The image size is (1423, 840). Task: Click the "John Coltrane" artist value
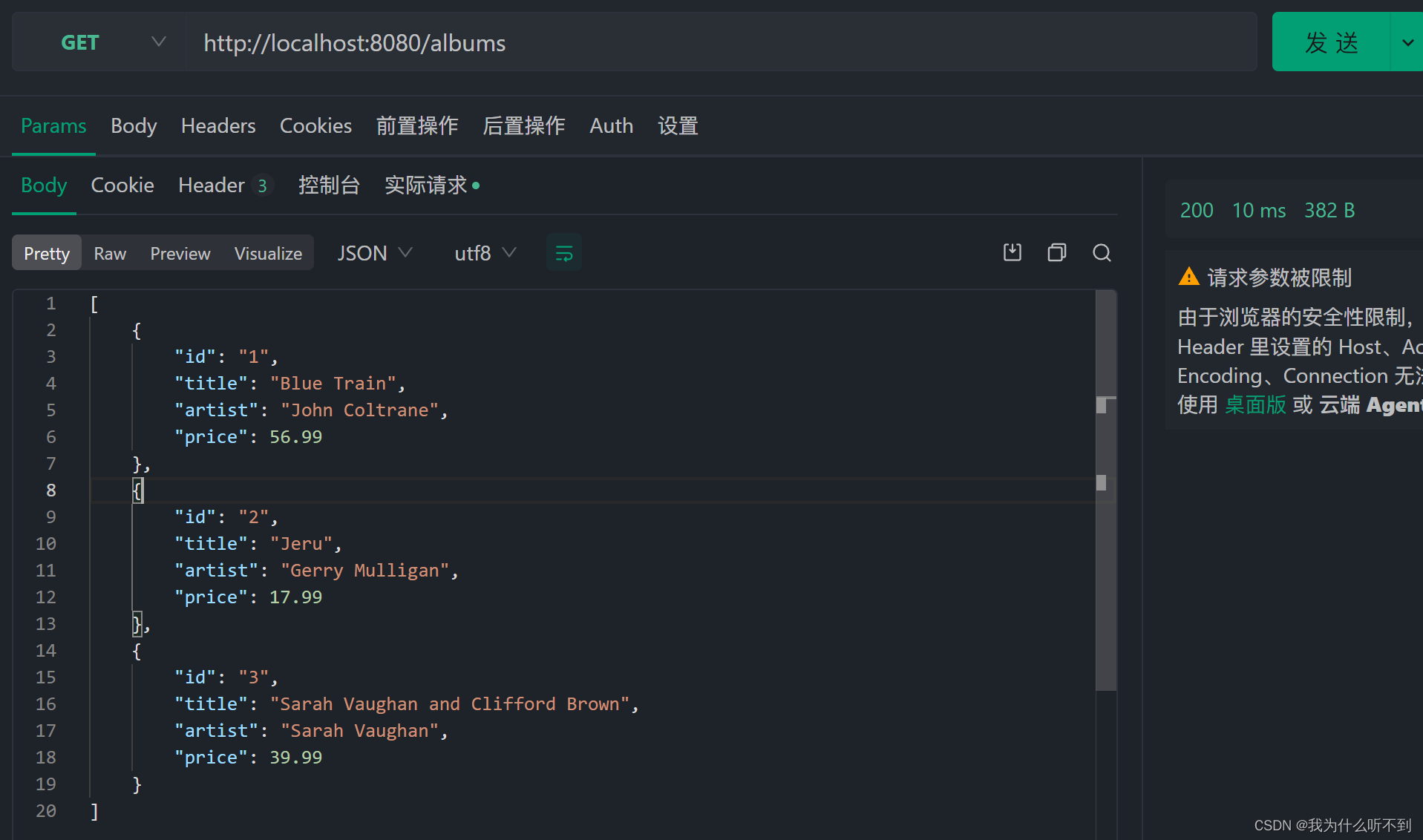coord(359,410)
